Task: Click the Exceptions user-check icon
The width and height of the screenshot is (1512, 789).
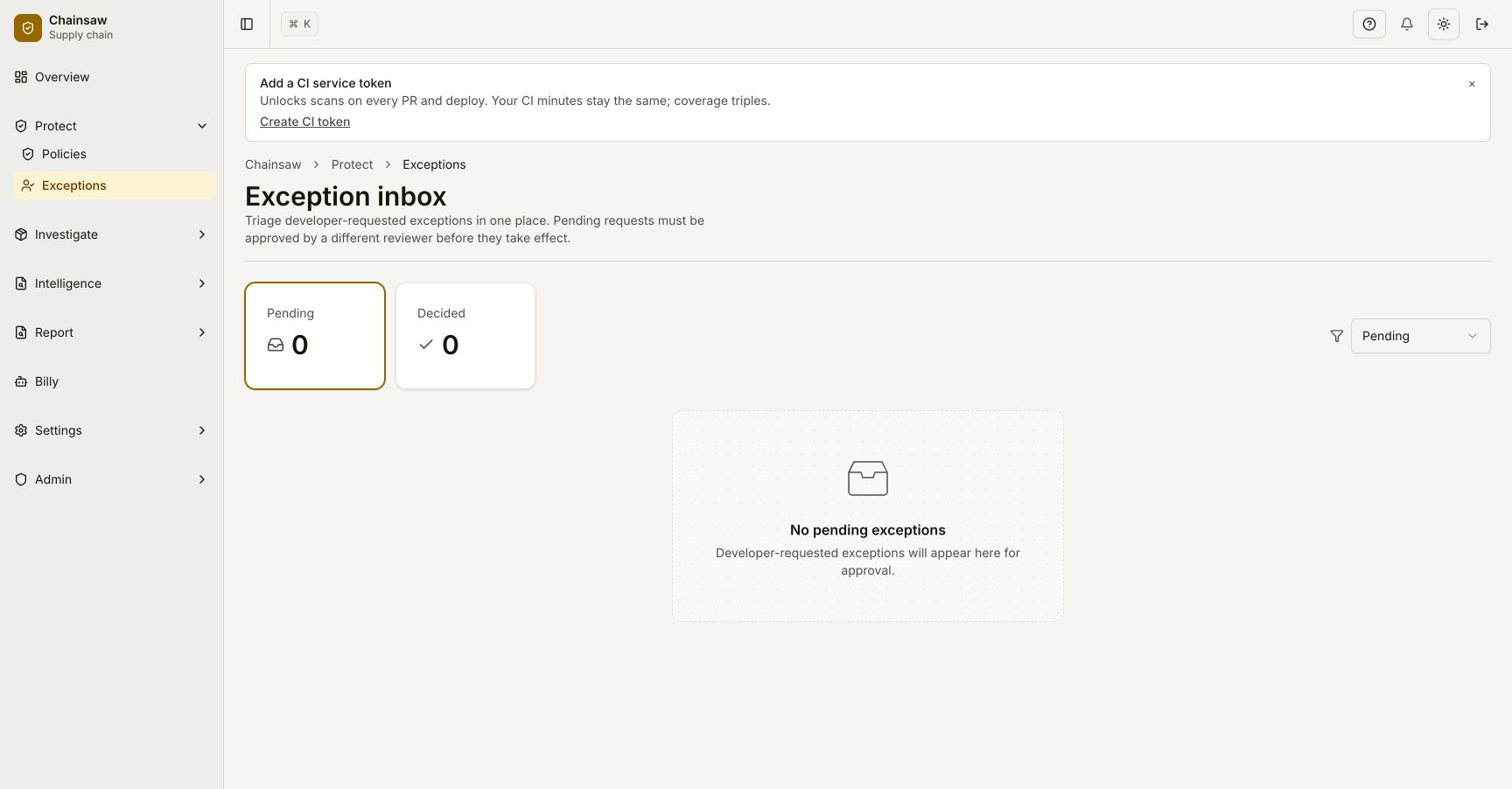Action: coord(28,185)
